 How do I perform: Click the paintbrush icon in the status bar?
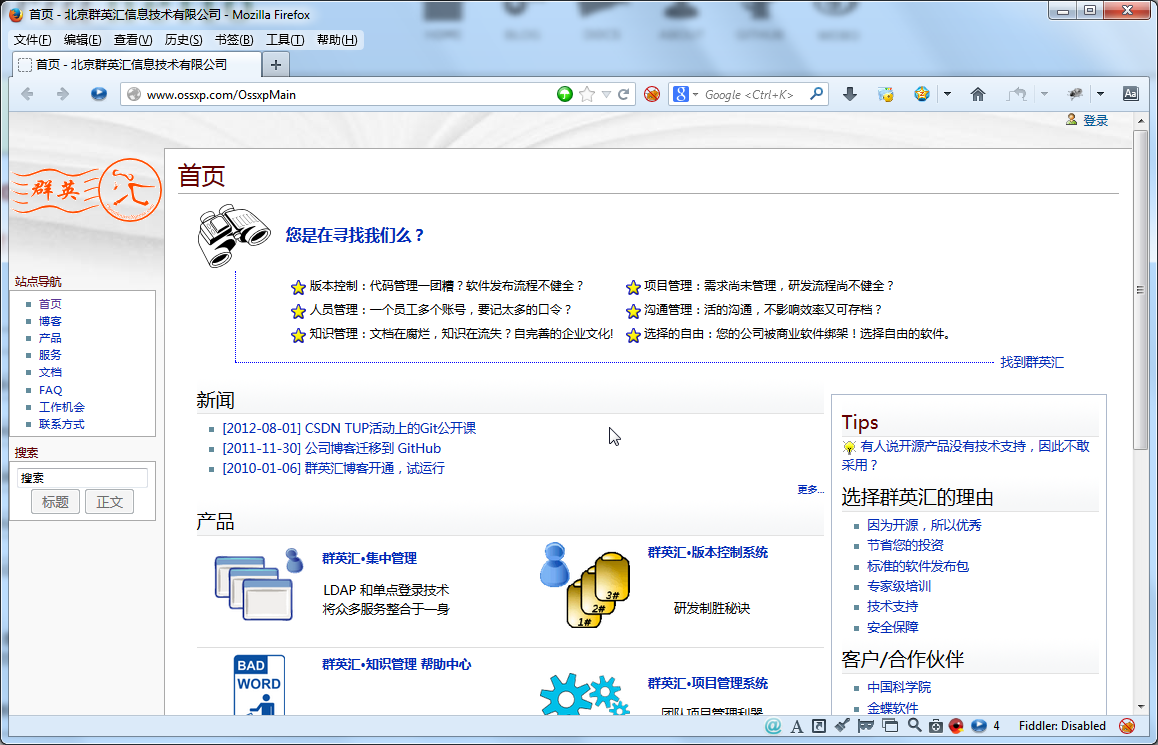click(842, 726)
